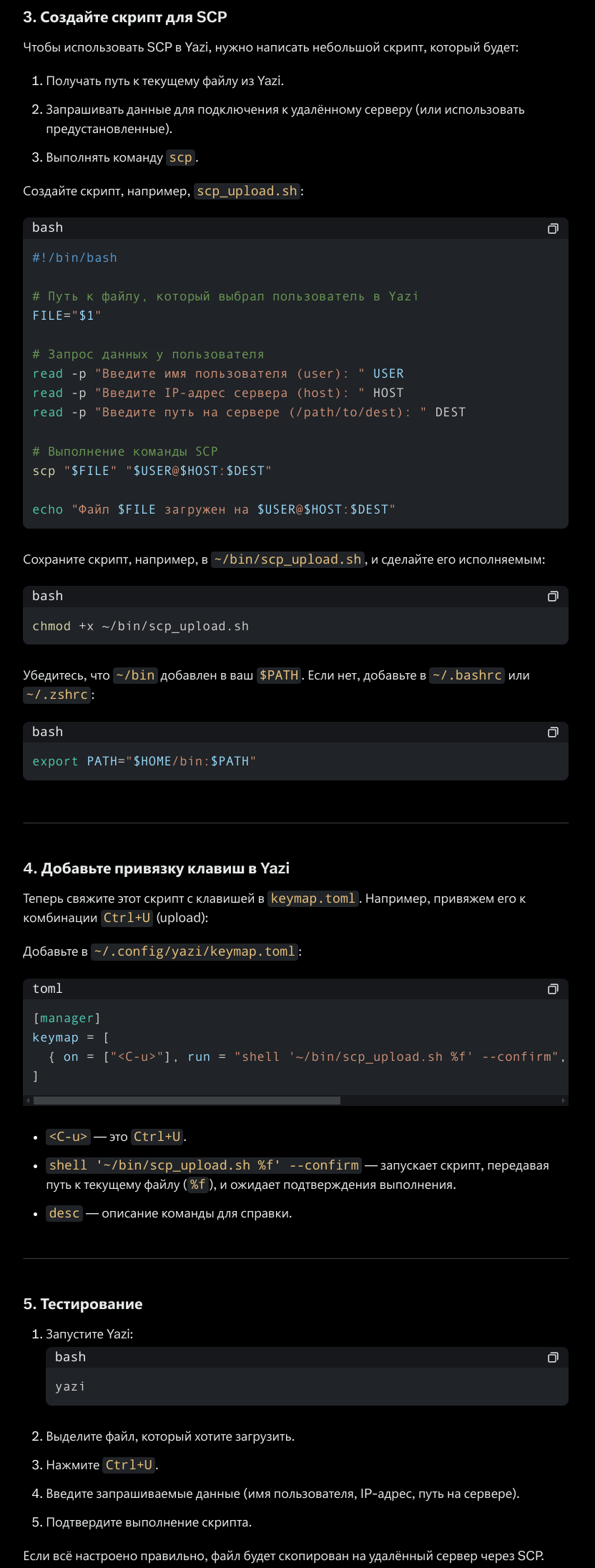
Task: Click the heading '5. Тестирование'
Action: (x=83, y=1304)
